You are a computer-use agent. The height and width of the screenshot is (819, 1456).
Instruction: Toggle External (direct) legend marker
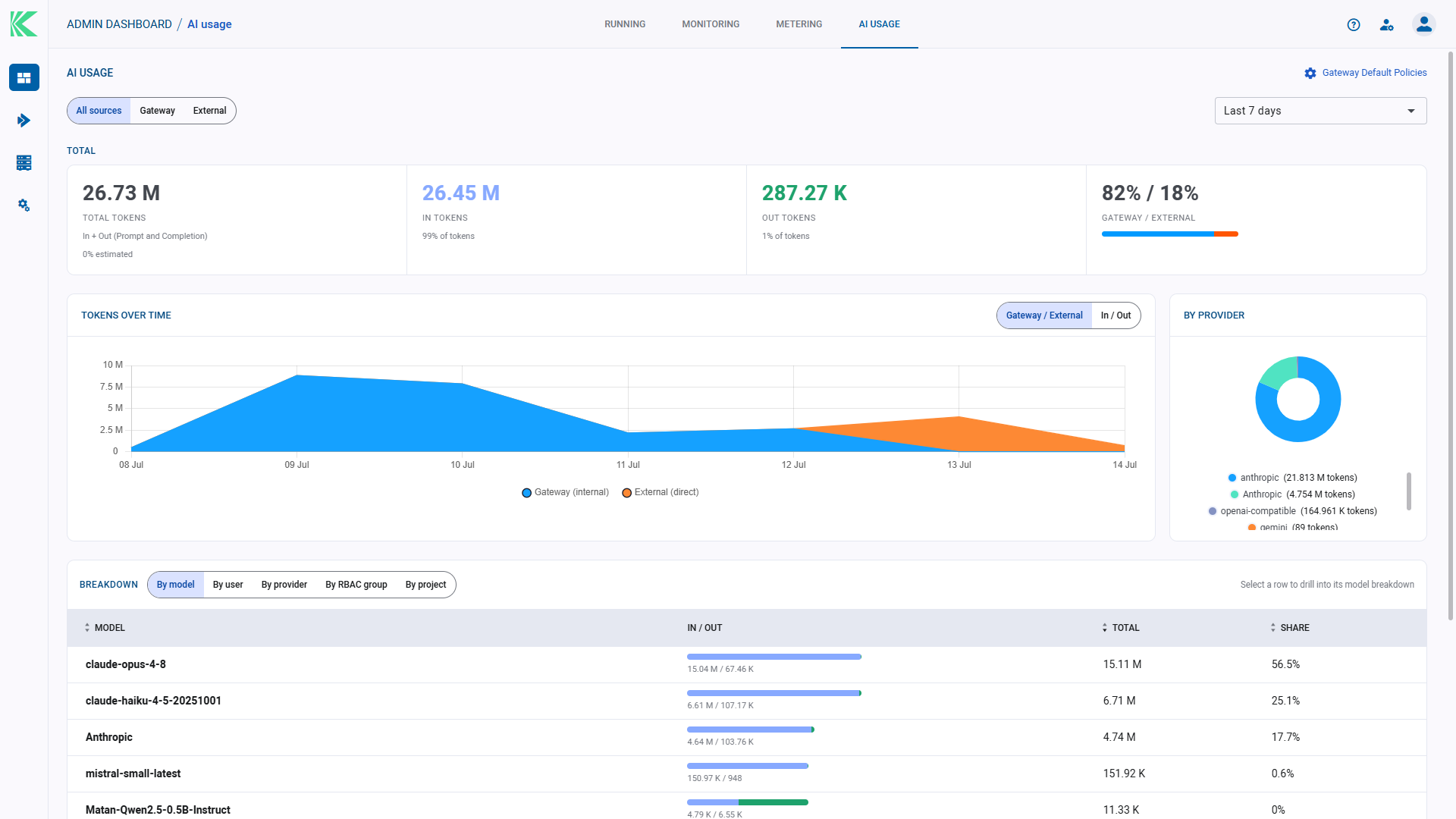point(627,493)
